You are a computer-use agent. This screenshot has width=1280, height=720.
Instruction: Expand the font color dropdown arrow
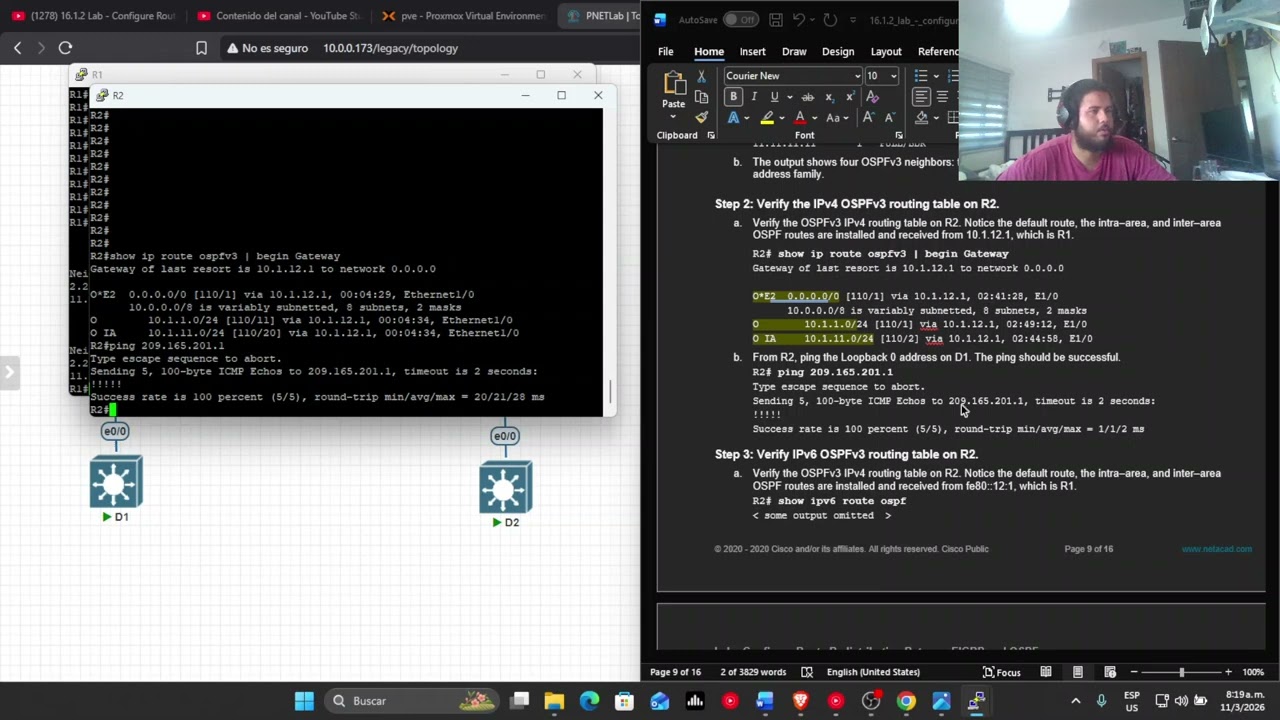(814, 118)
